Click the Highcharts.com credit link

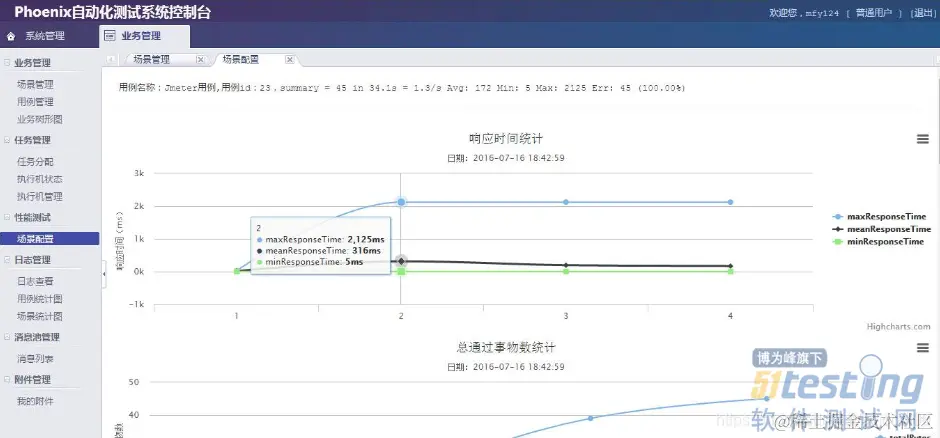pyautogui.click(x=898, y=327)
